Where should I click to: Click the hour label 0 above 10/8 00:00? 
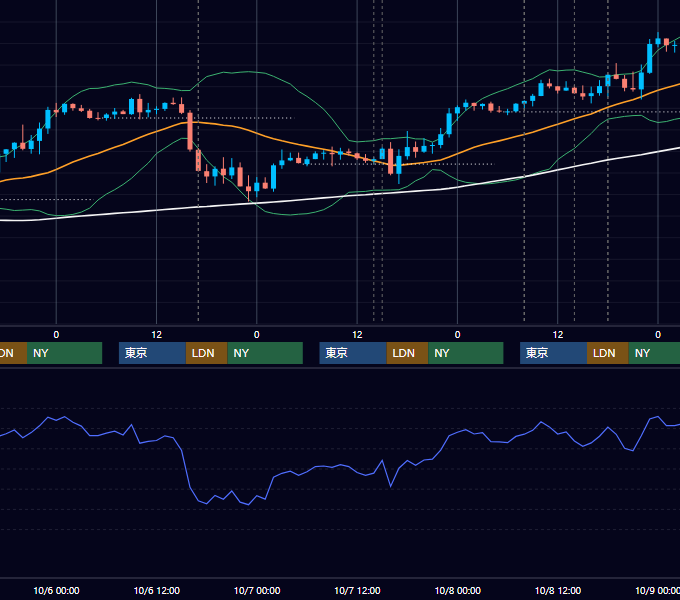(458, 335)
